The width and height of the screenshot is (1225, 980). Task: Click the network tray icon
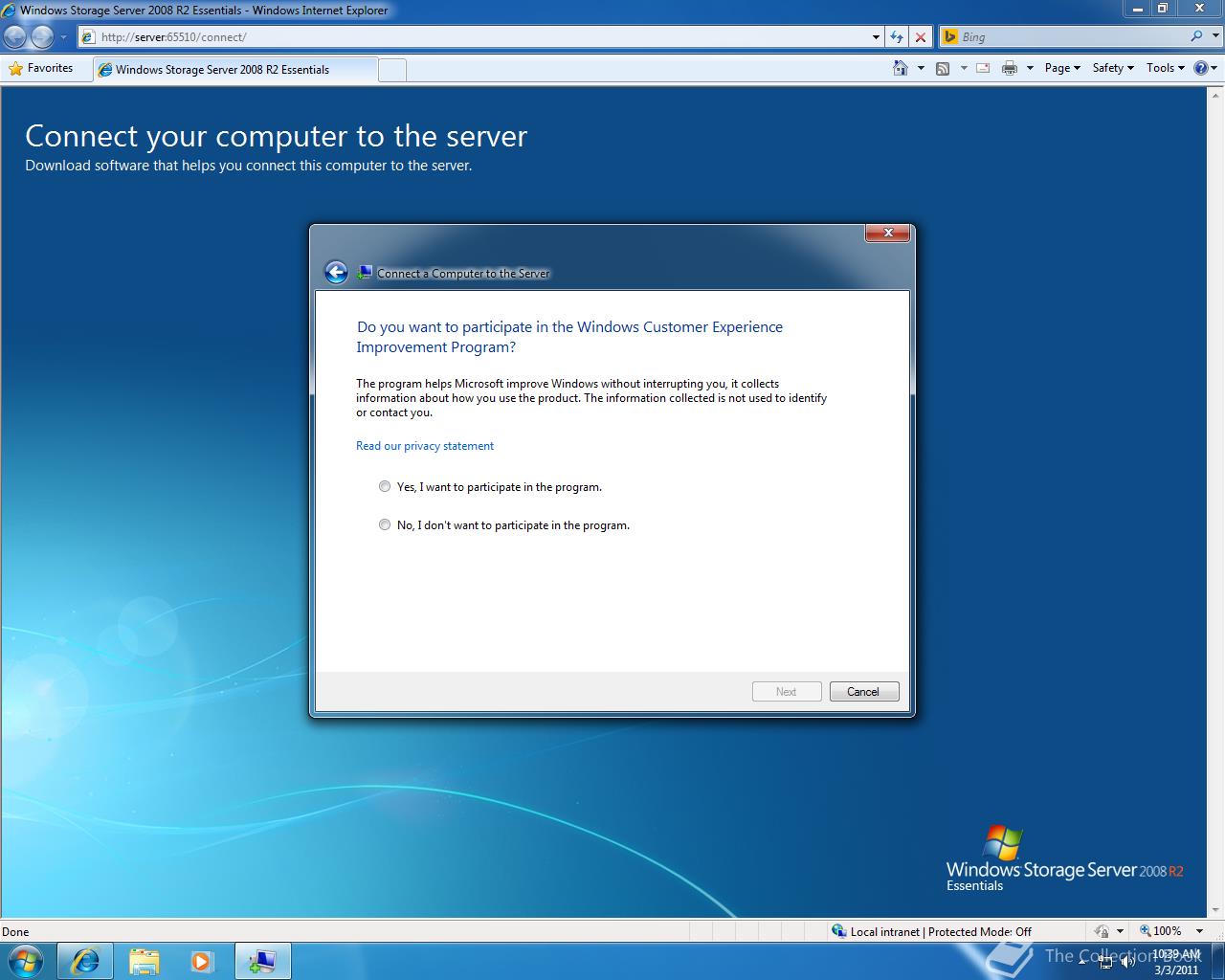[x=1105, y=963]
